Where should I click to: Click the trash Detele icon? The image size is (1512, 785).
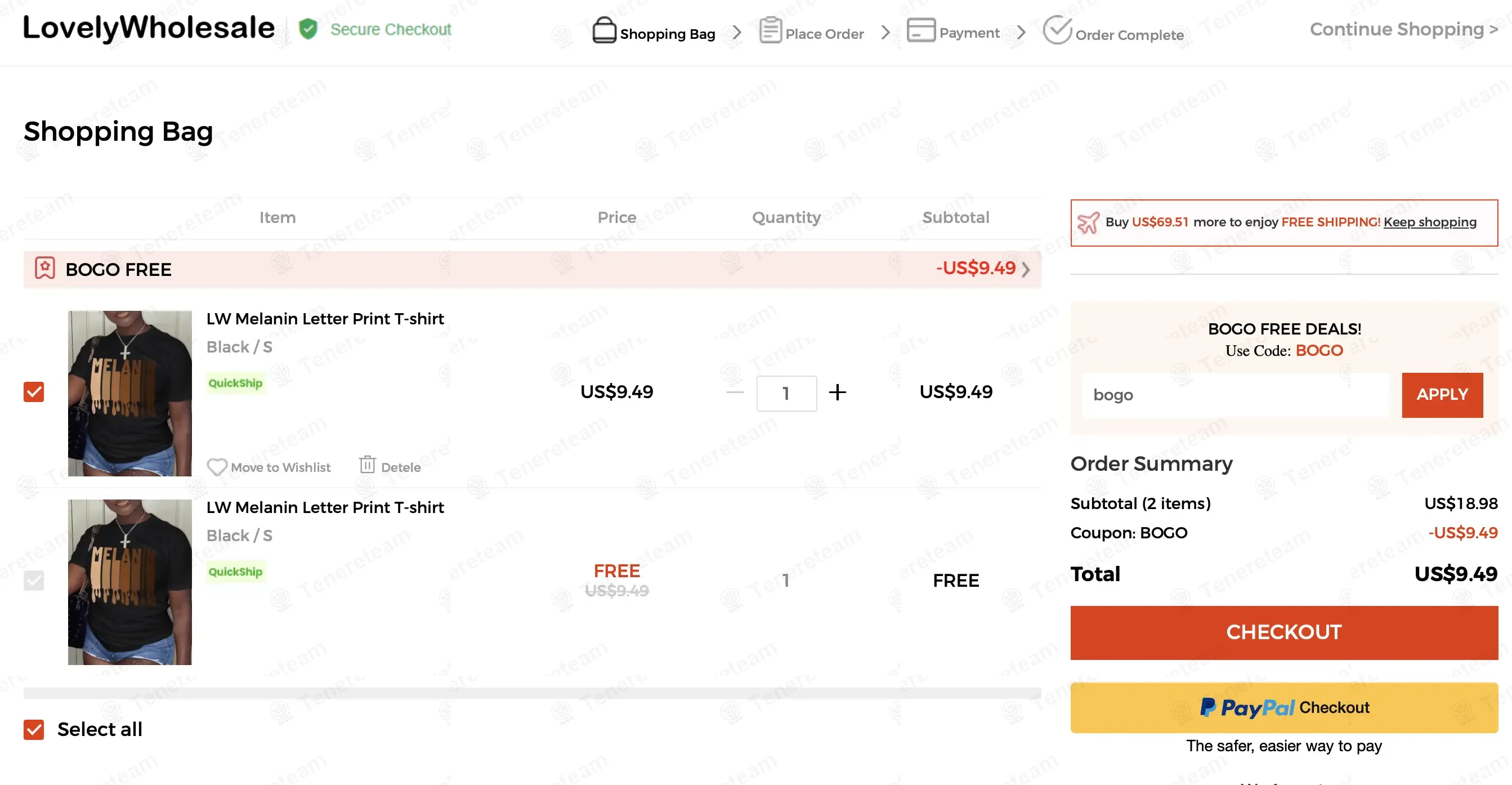[368, 465]
